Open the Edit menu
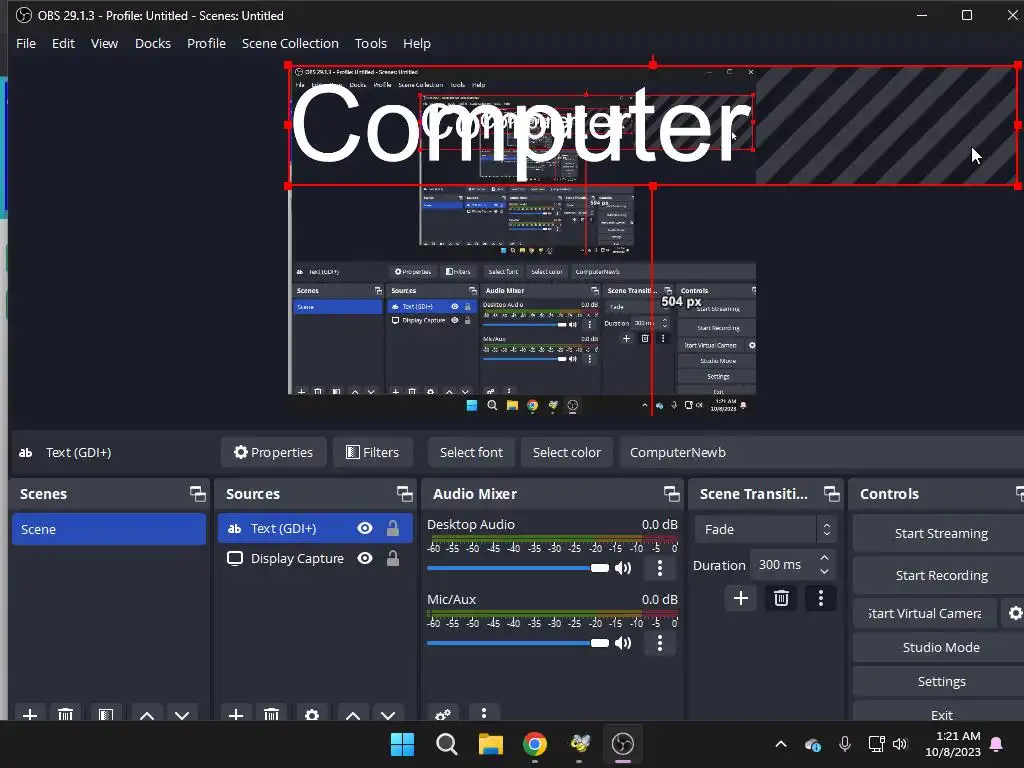 pyautogui.click(x=63, y=43)
